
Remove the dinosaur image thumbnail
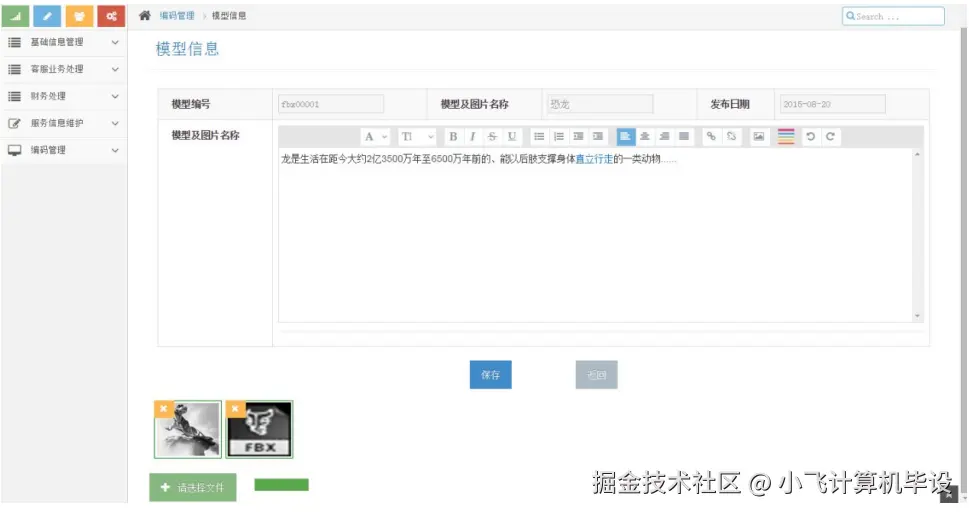point(163,409)
